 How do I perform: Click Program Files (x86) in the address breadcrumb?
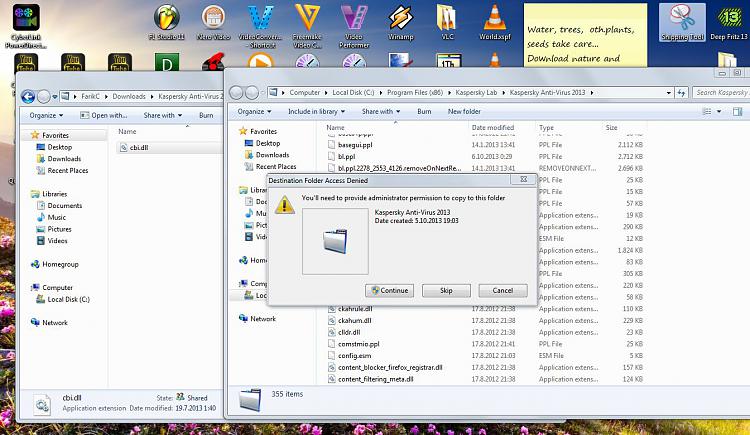click(x=415, y=92)
